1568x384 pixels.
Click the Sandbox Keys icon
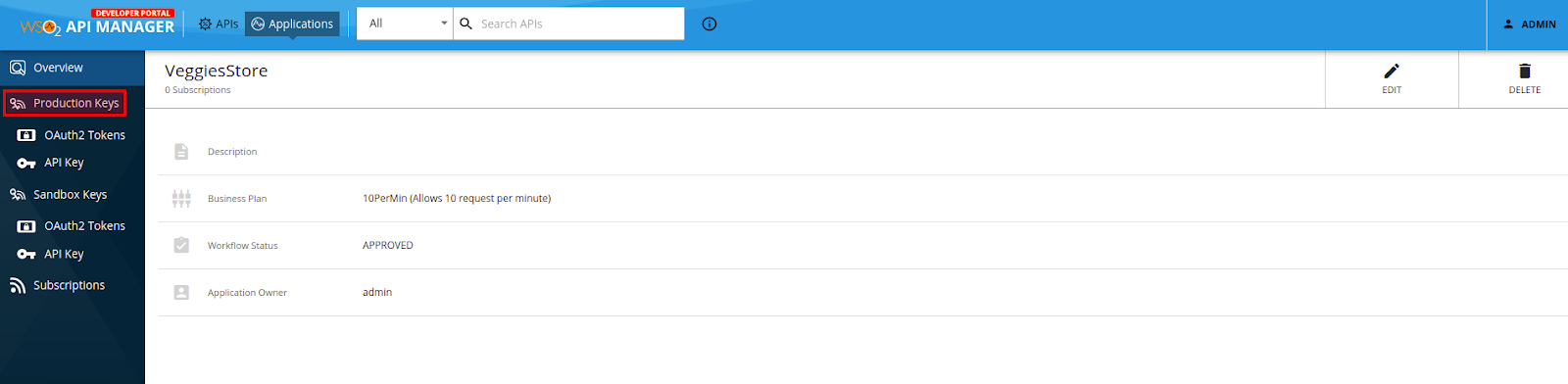[18, 195]
